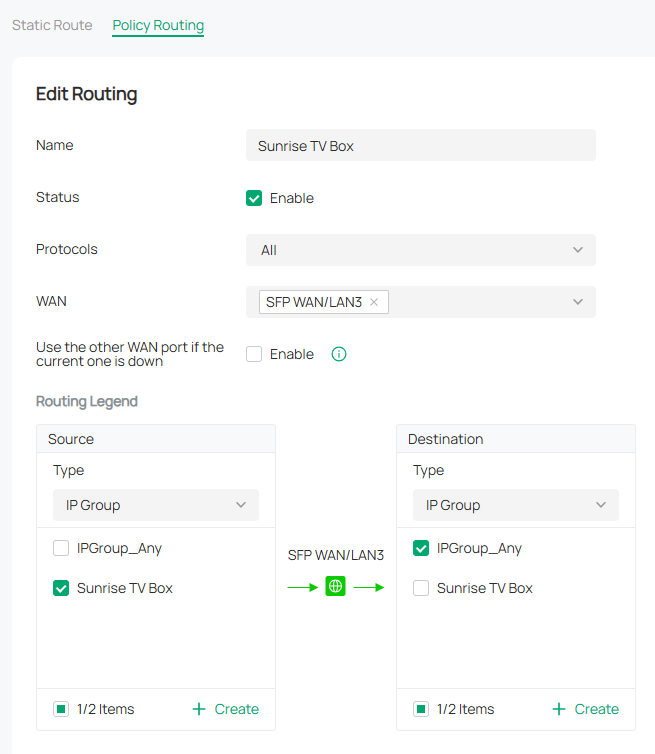Switch to the Static Route tab

click(x=52, y=25)
